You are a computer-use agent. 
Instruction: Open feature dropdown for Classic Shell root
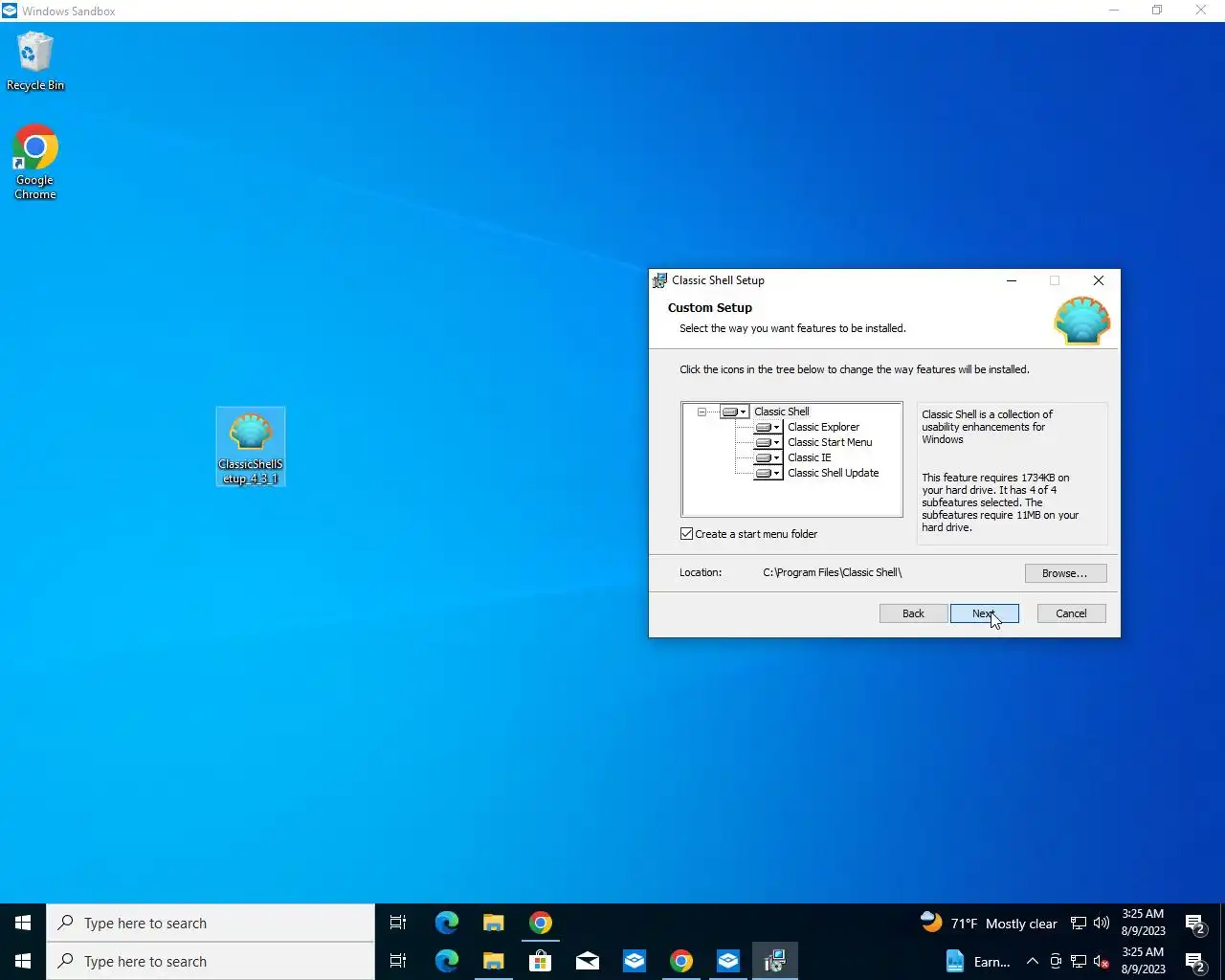(x=734, y=412)
